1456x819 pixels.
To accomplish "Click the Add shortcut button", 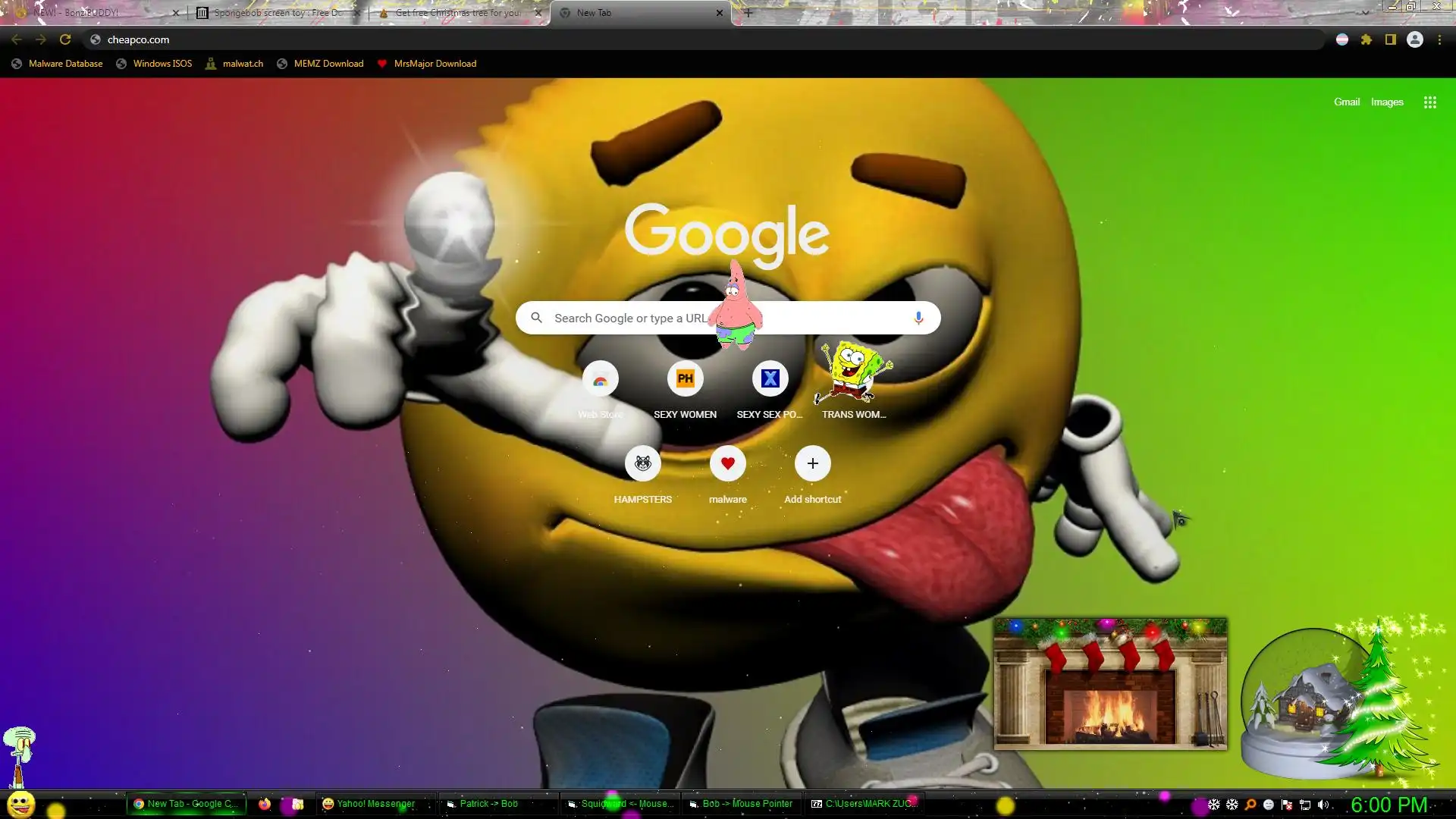I will [x=812, y=463].
